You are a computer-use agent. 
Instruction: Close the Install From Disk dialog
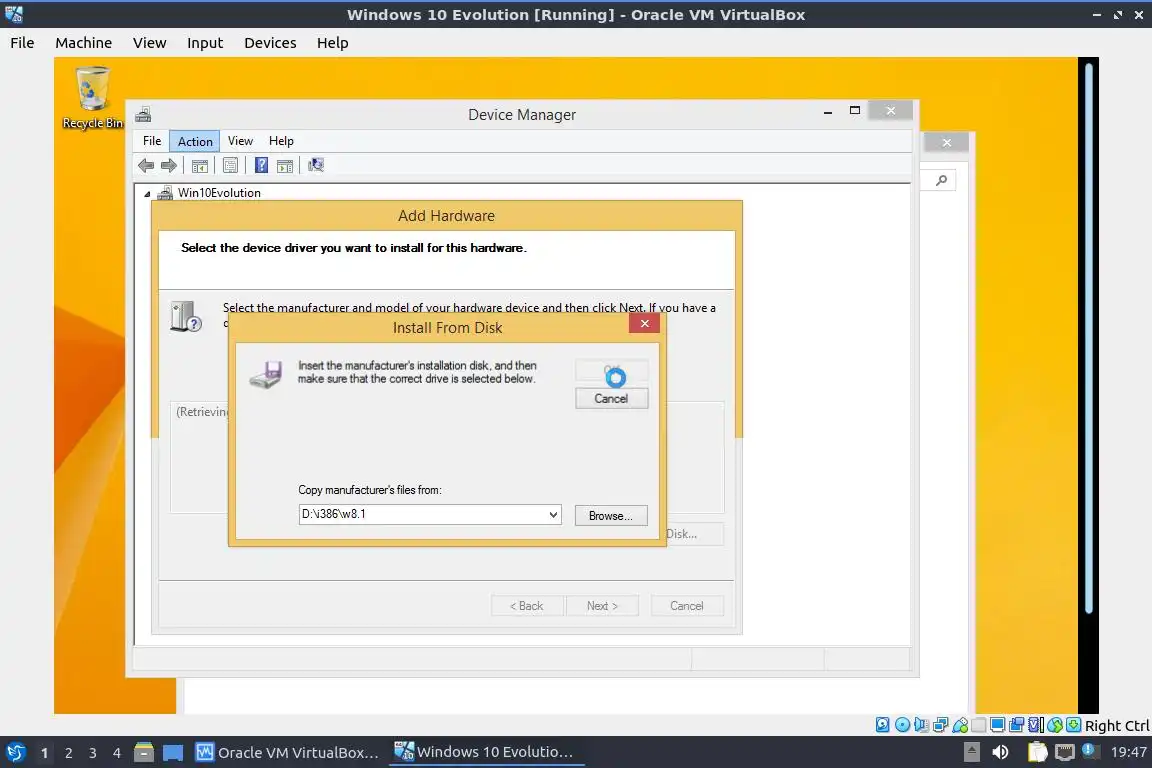(x=644, y=323)
